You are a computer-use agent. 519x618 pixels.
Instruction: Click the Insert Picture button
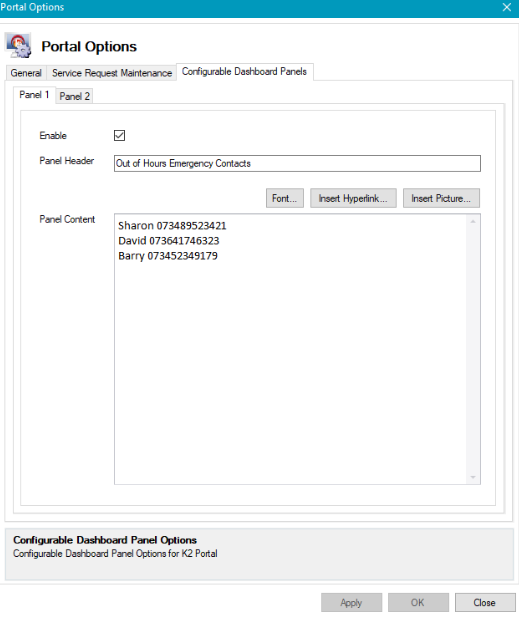441,198
